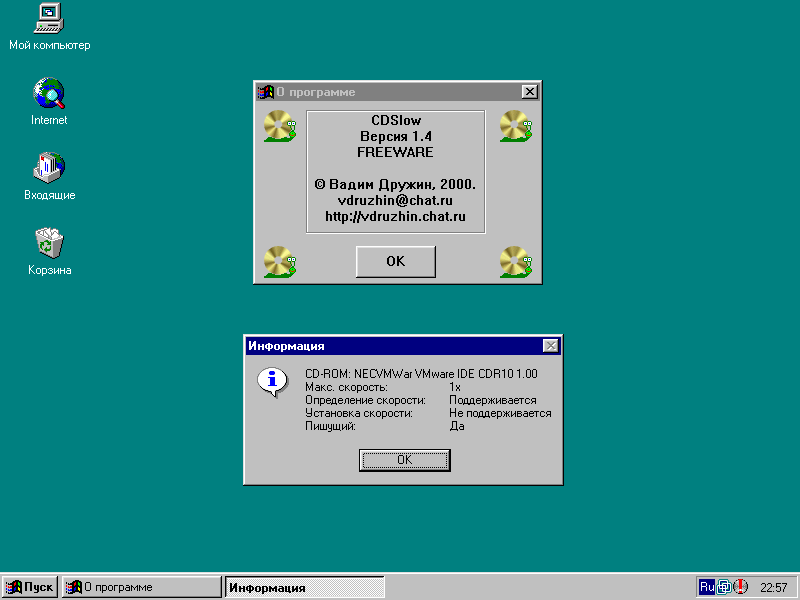800x600 pixels.
Task: Open the Пуск start menu
Action: click(30, 587)
